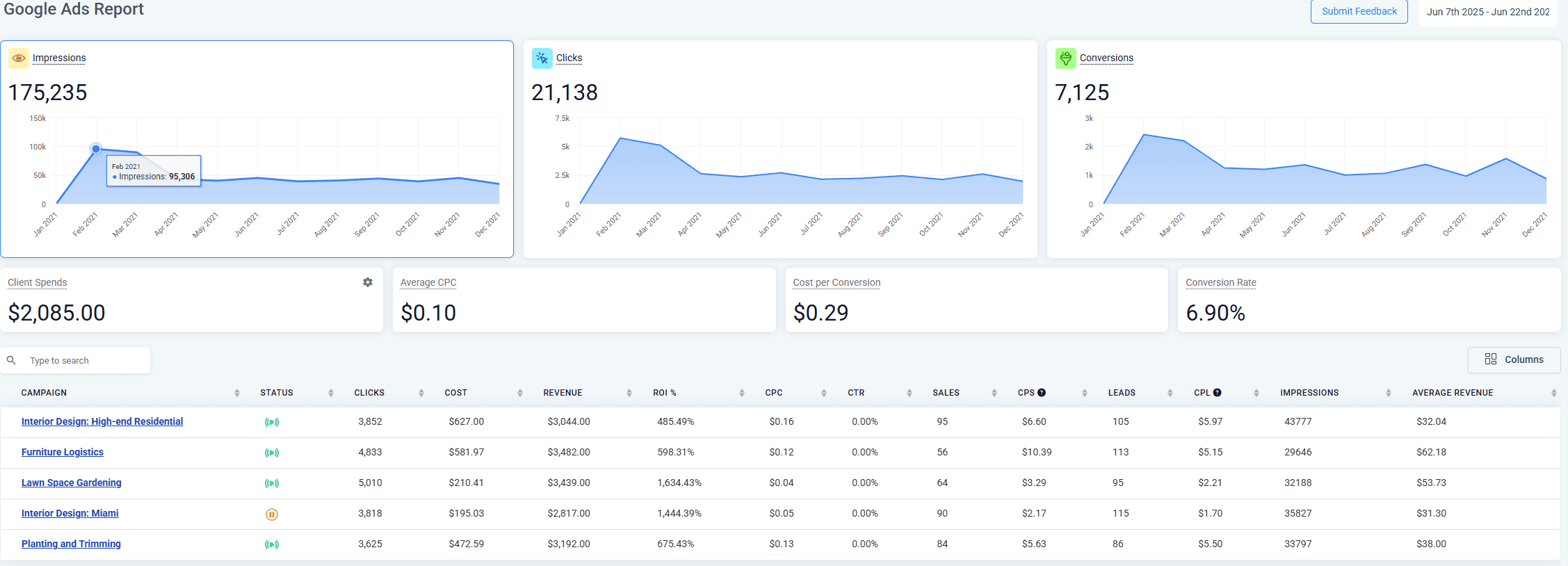Image resolution: width=1568 pixels, height=566 pixels.
Task: Click the 1,634.43% ROI value
Action: tap(679, 483)
